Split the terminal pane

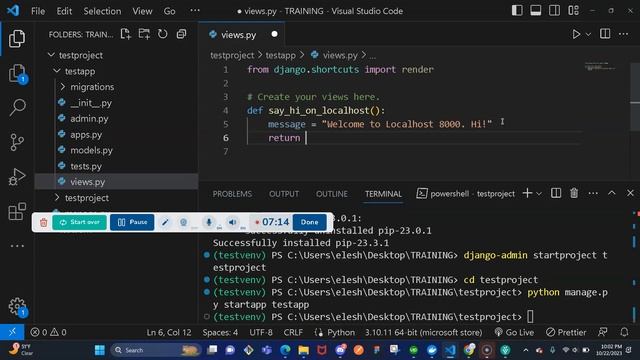point(556,193)
